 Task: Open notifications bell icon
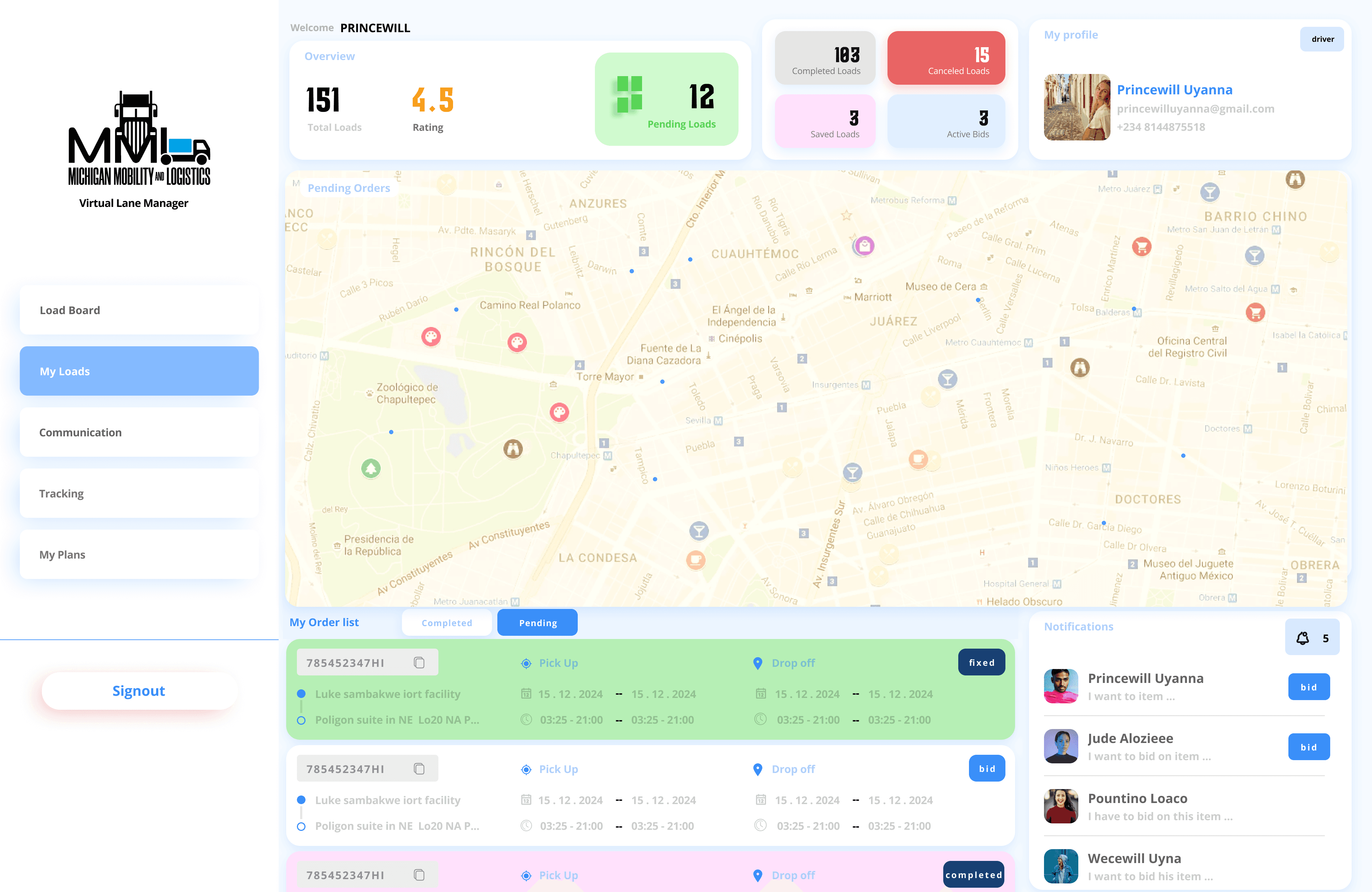[x=1302, y=638]
